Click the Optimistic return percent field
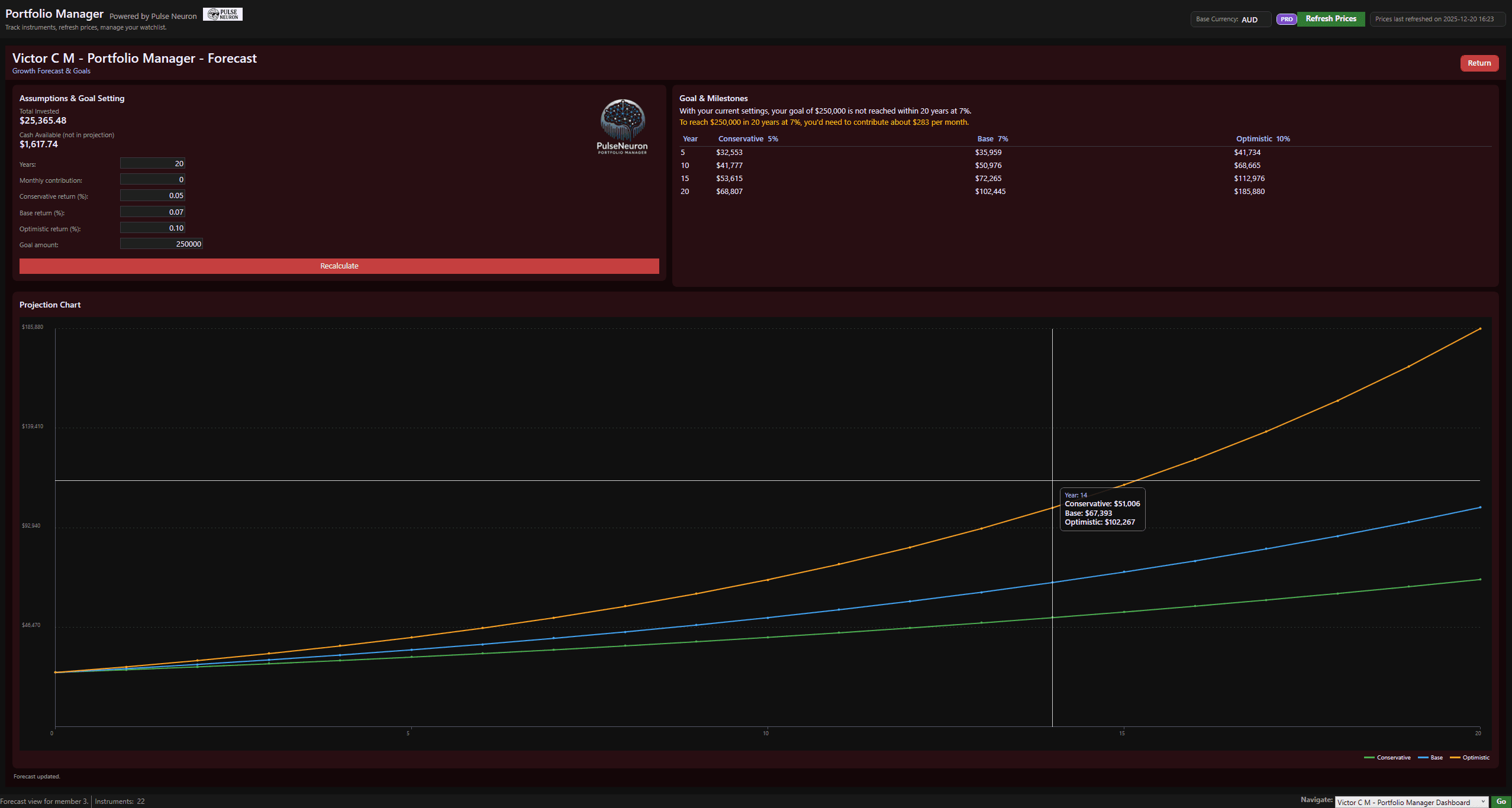The image size is (1512, 808). [153, 228]
